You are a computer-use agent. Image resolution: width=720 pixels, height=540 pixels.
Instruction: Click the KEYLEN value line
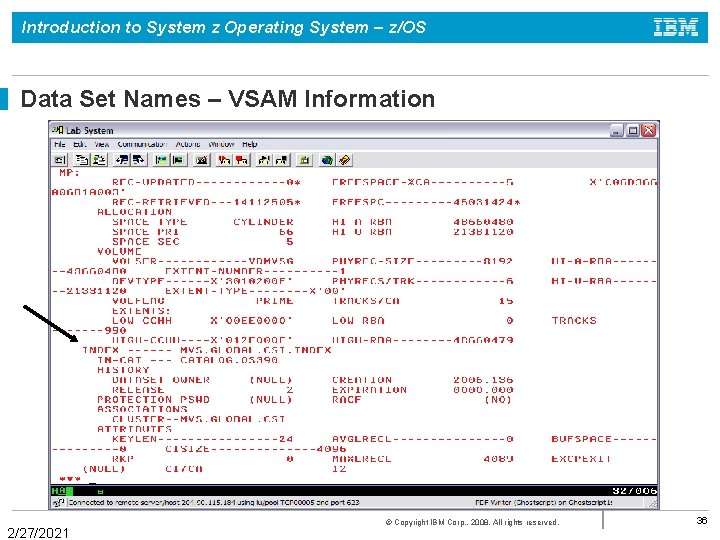pyautogui.click(x=202, y=439)
